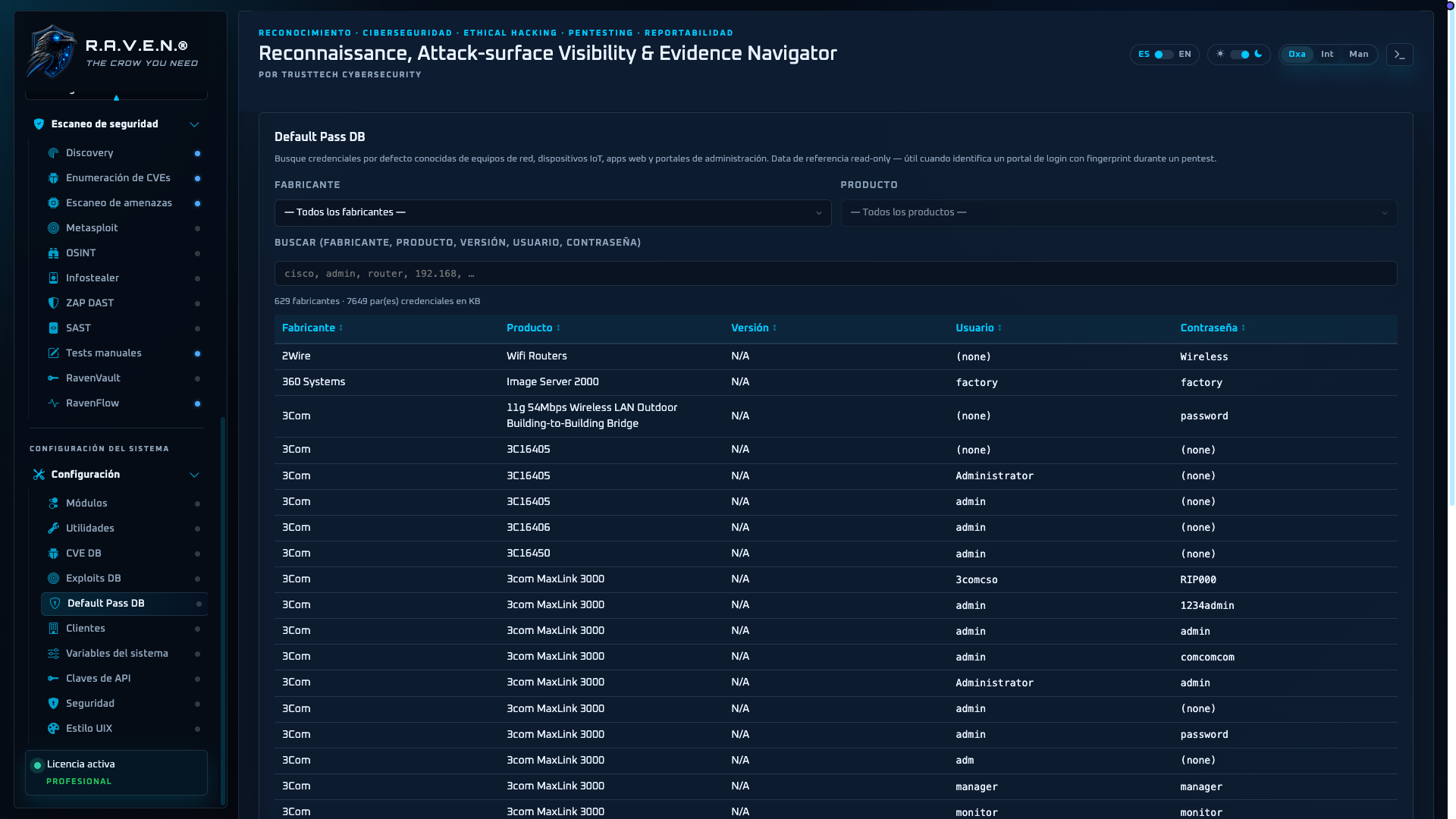Click the sidebar vertical scrollbar

tap(223, 610)
